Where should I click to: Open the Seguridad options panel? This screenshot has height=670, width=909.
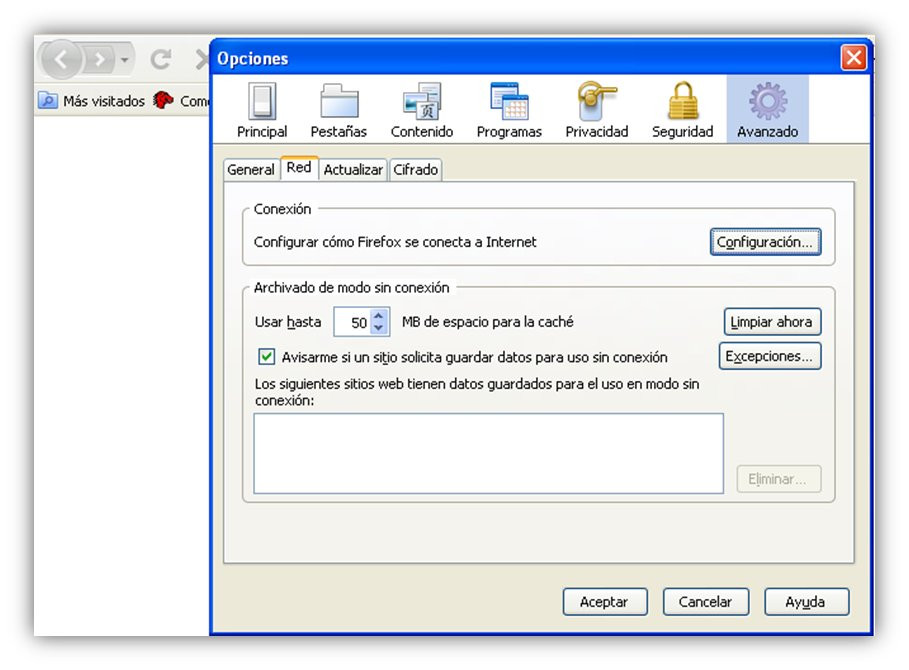[682, 110]
